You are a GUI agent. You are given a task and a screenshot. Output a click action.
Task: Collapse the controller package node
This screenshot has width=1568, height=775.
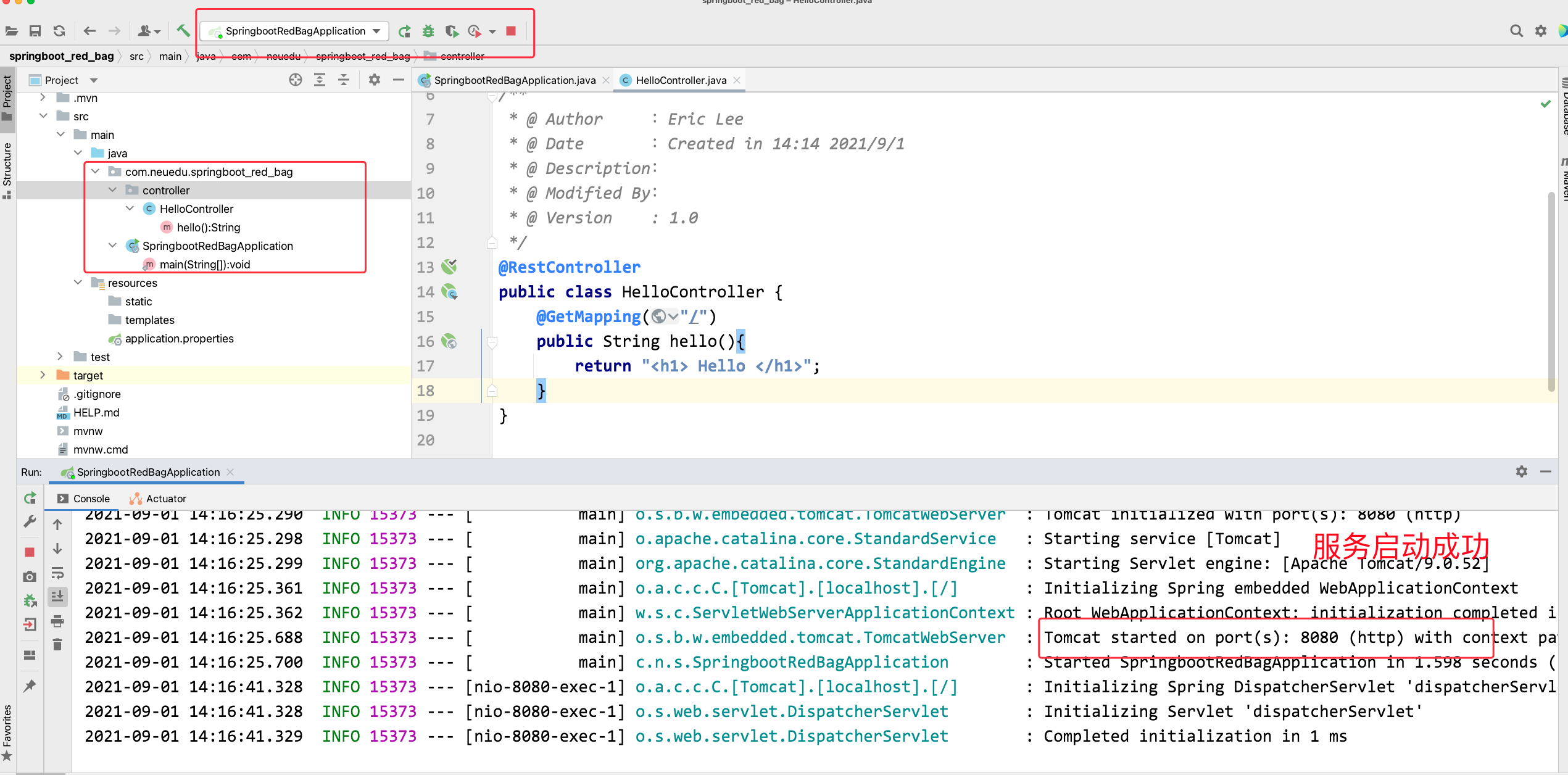tap(112, 190)
